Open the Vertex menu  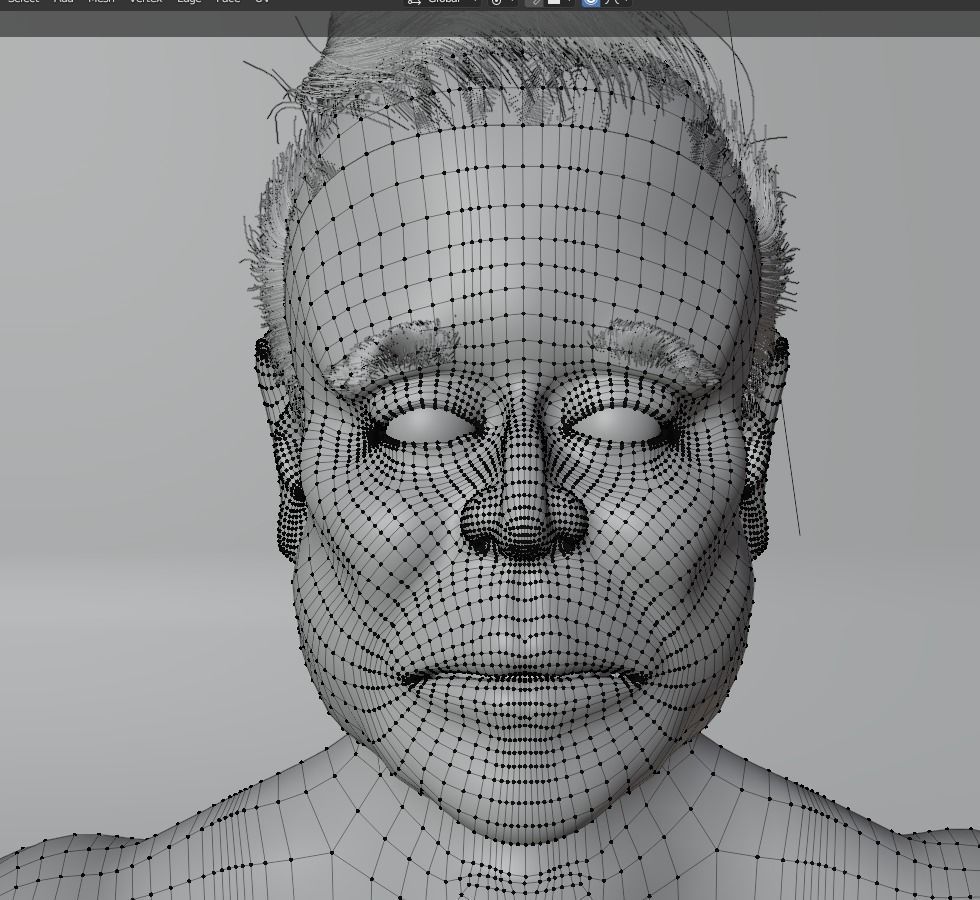pyautogui.click(x=146, y=2)
